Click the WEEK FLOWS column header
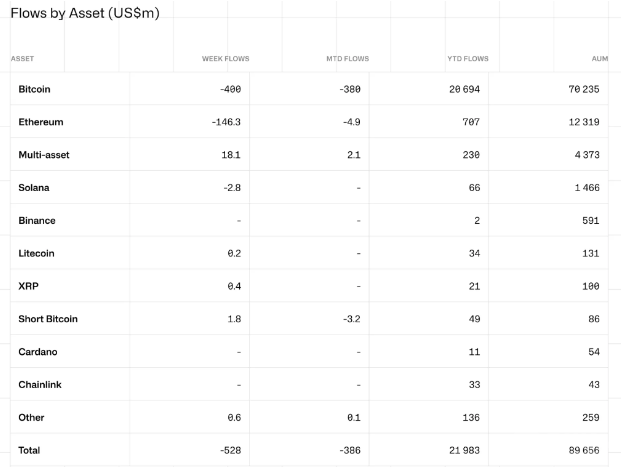Viewport: 621px width, 467px height. click(x=225, y=59)
